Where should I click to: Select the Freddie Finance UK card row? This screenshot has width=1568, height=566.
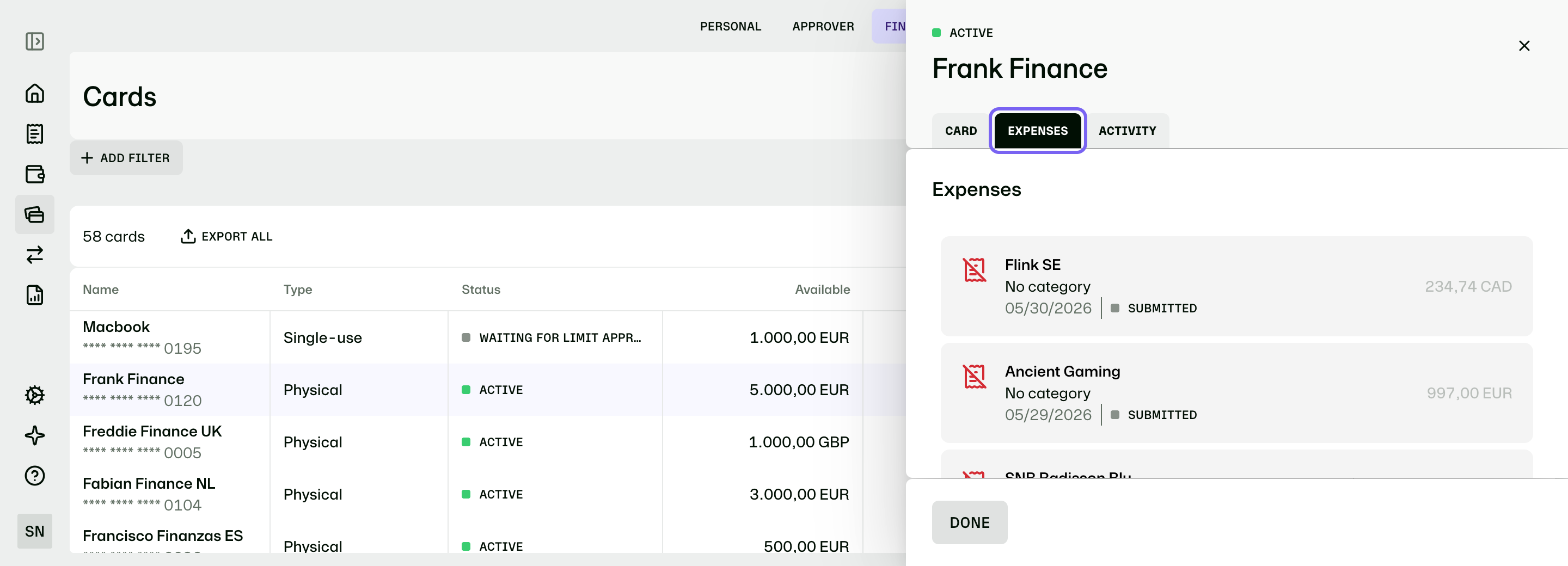(x=487, y=442)
